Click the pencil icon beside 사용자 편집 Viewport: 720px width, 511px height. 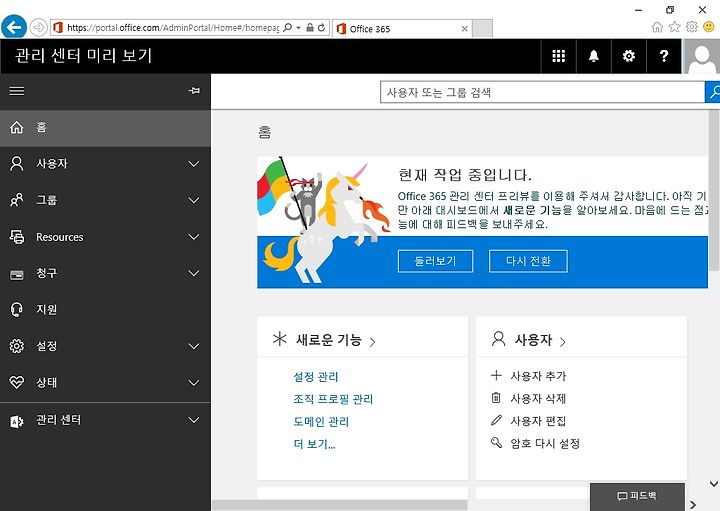tap(496, 420)
